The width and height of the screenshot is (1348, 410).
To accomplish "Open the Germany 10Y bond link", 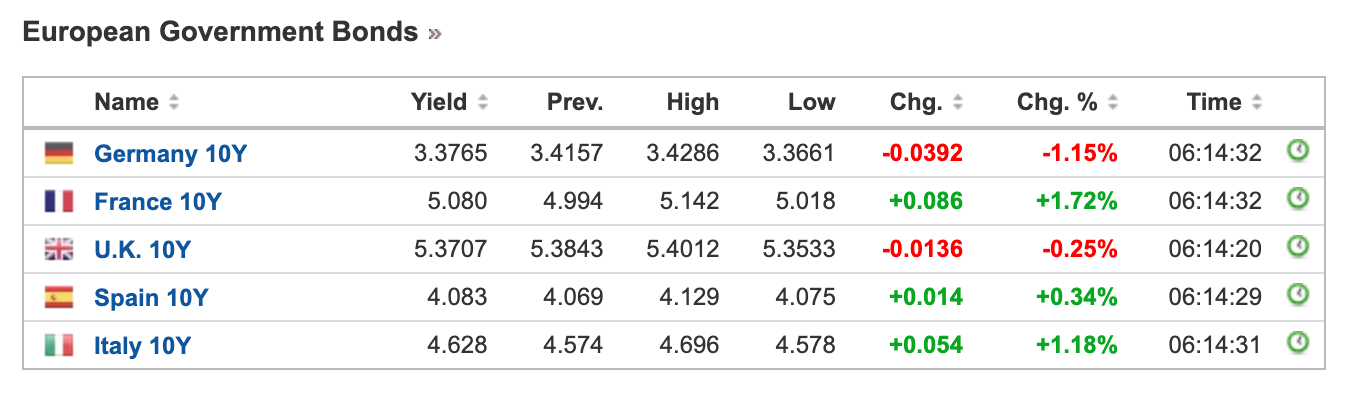I will point(171,154).
